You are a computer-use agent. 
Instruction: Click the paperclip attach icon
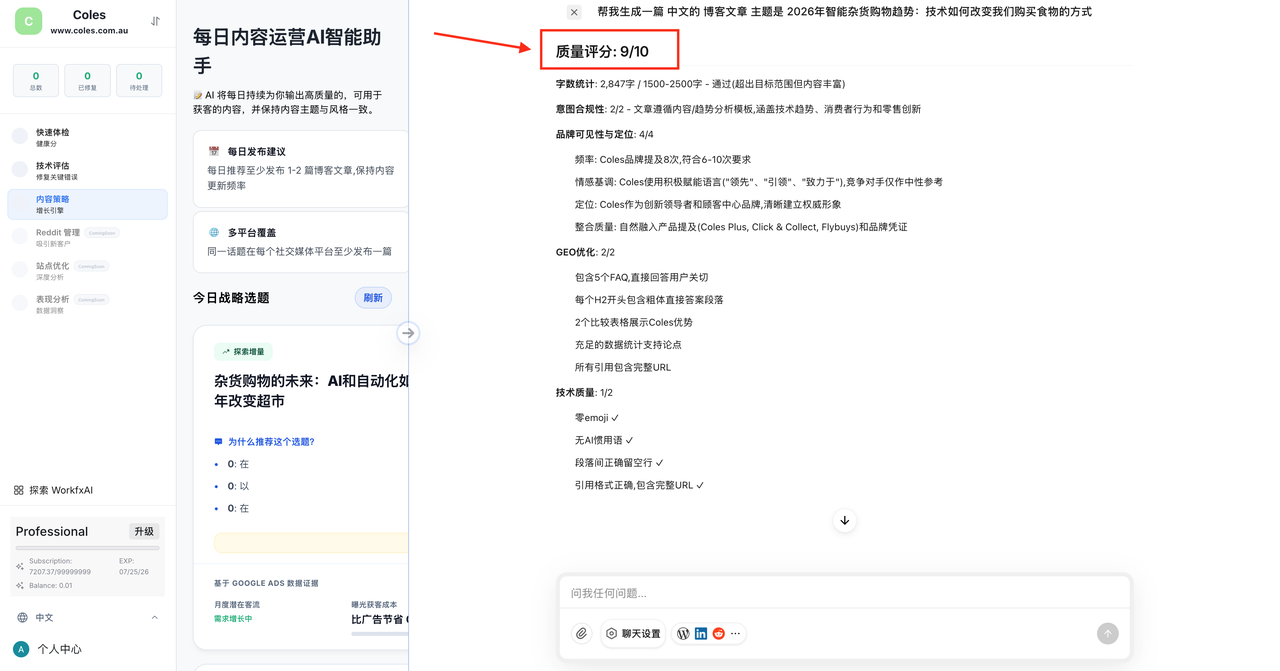tap(581, 633)
